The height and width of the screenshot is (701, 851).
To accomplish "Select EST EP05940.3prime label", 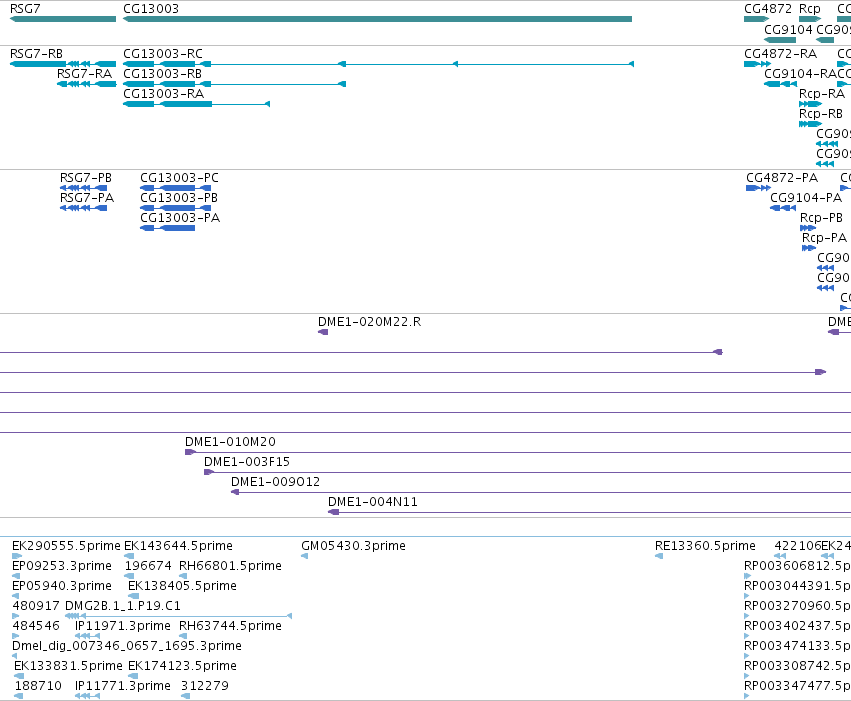I will click(x=61, y=586).
